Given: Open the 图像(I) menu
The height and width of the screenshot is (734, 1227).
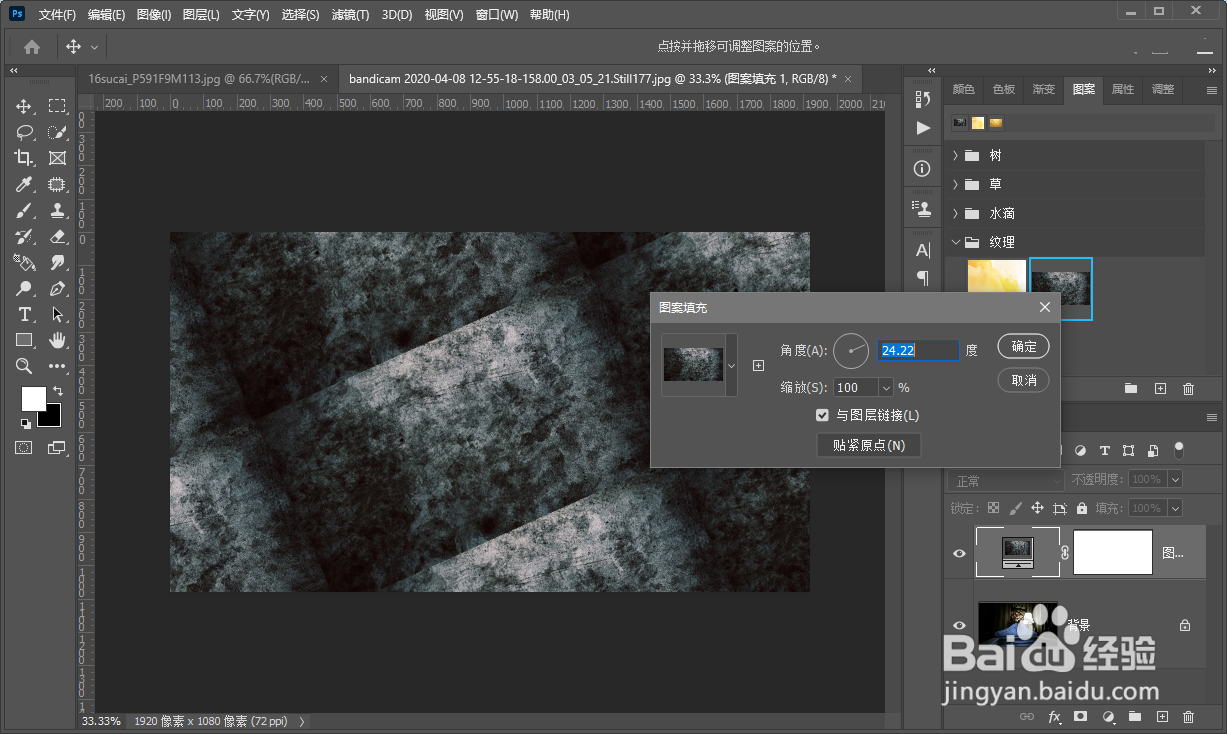Looking at the screenshot, I should click(x=154, y=15).
